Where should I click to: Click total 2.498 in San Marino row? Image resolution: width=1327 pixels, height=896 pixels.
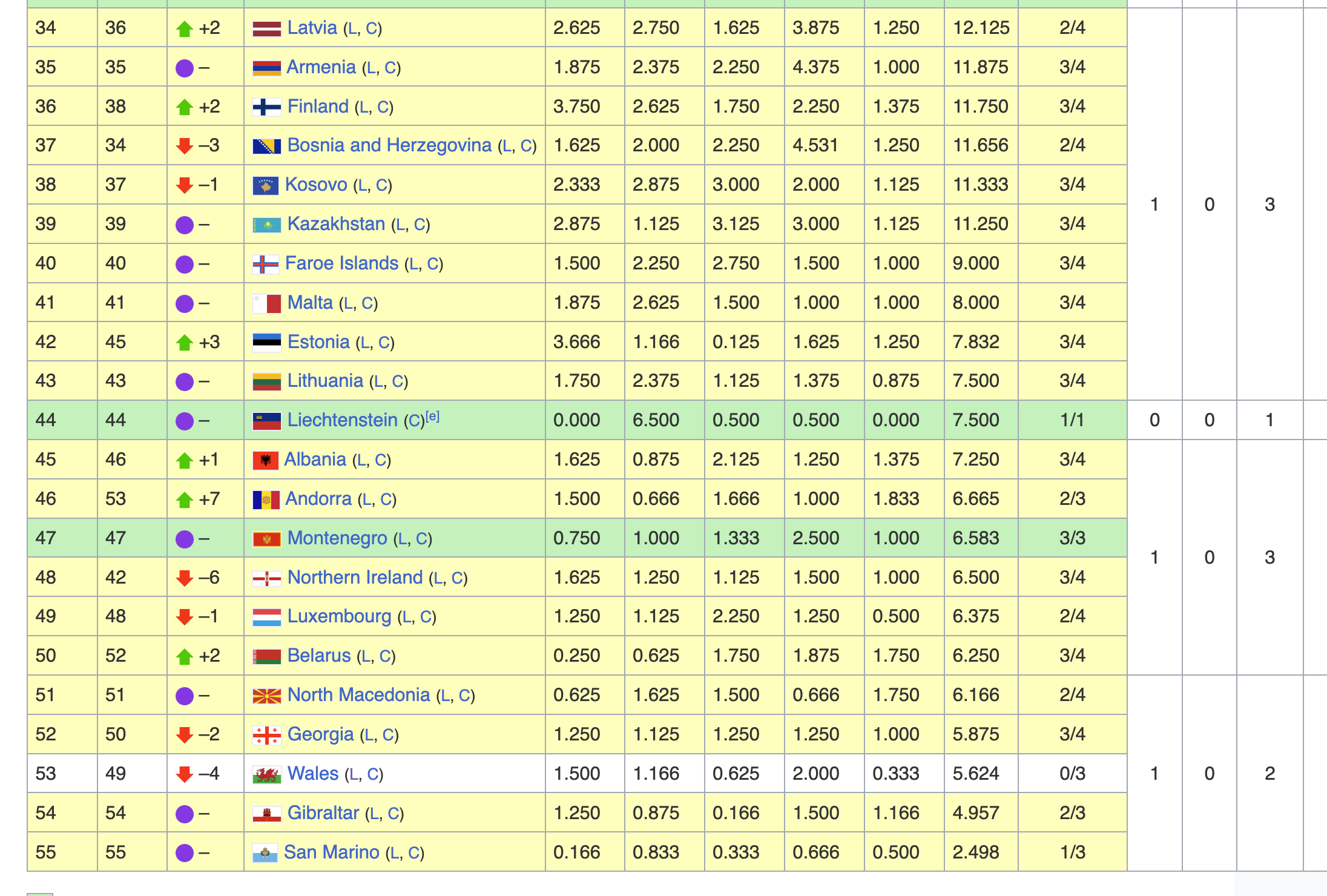tap(976, 852)
